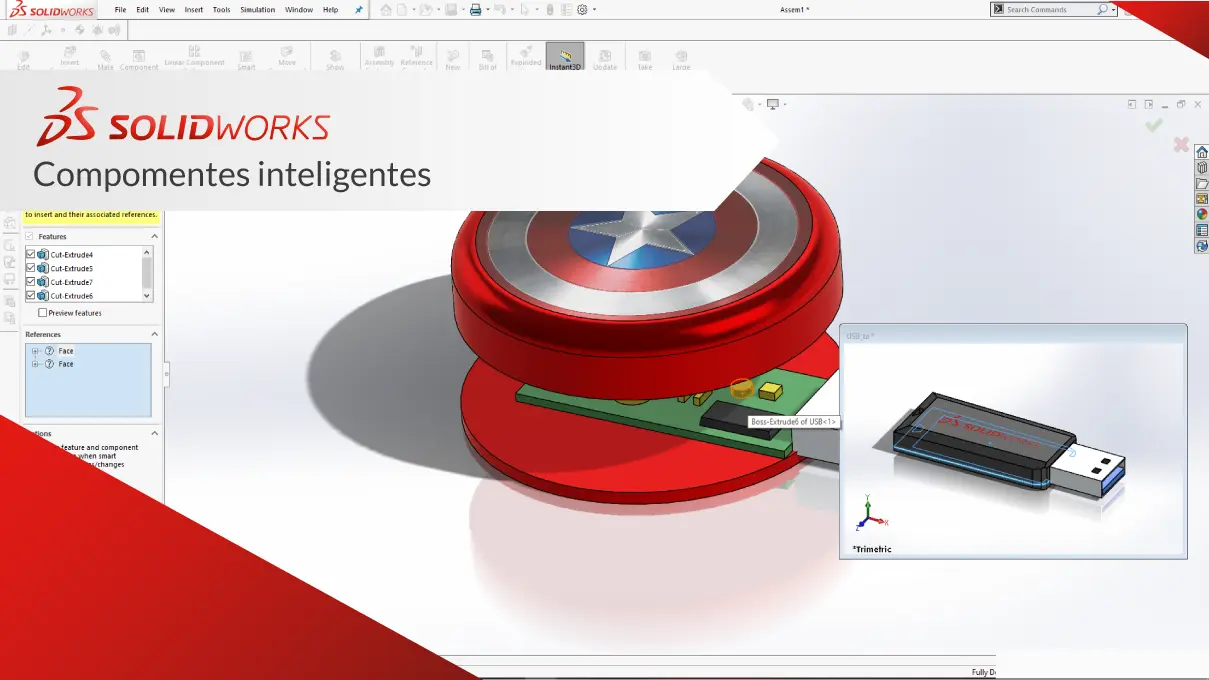Click the USB preview window thumbnail

pos(1013,441)
